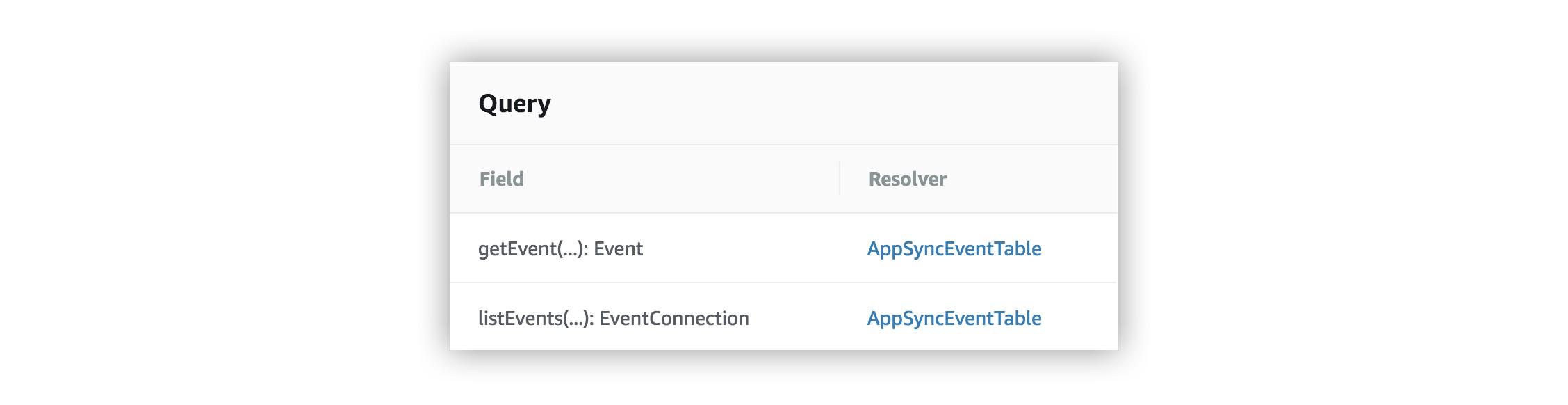Open the AppSyncEventTable resolver for listEvents

(x=954, y=319)
